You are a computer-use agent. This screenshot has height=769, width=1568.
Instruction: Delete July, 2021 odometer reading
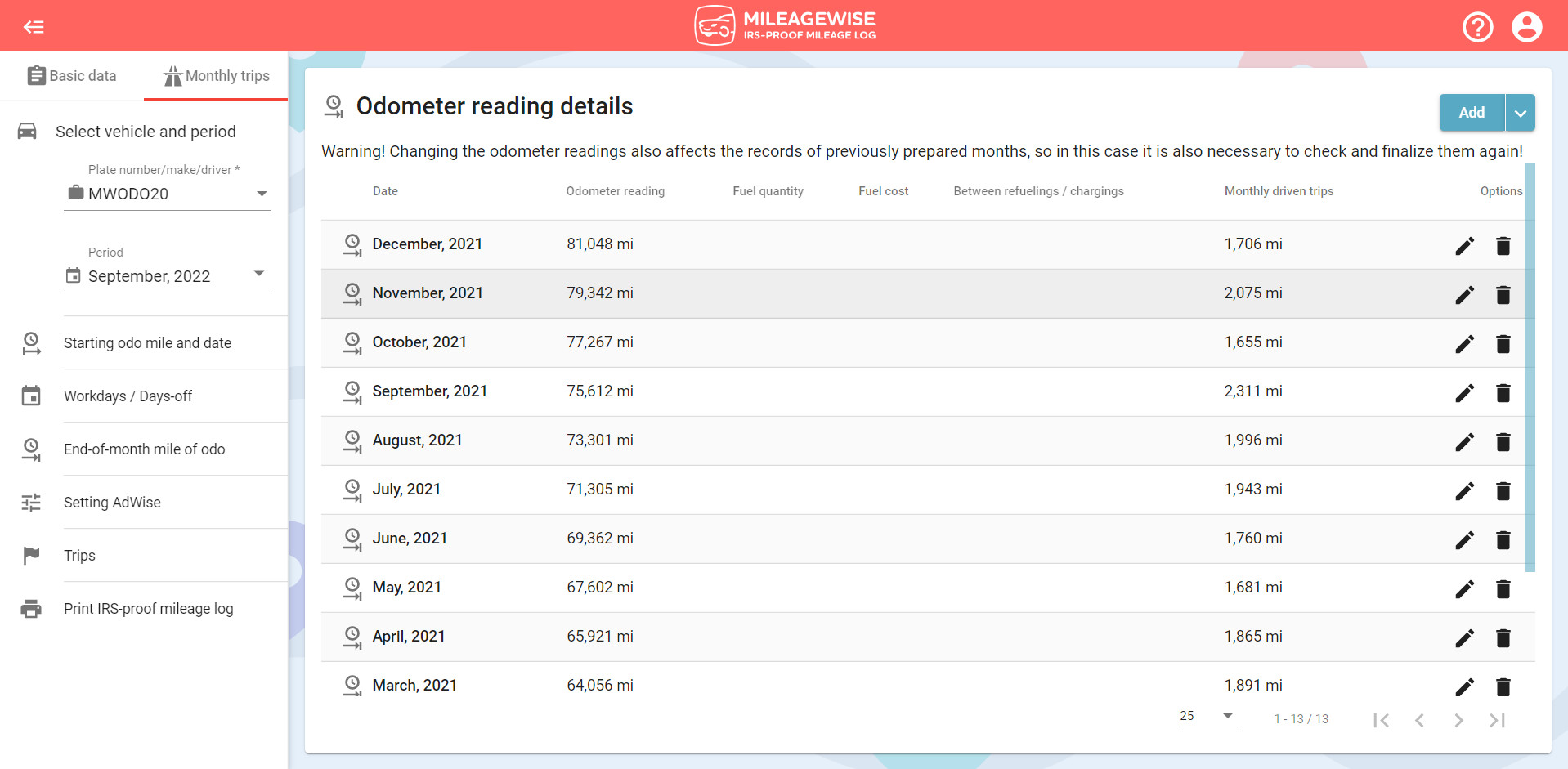point(1503,490)
